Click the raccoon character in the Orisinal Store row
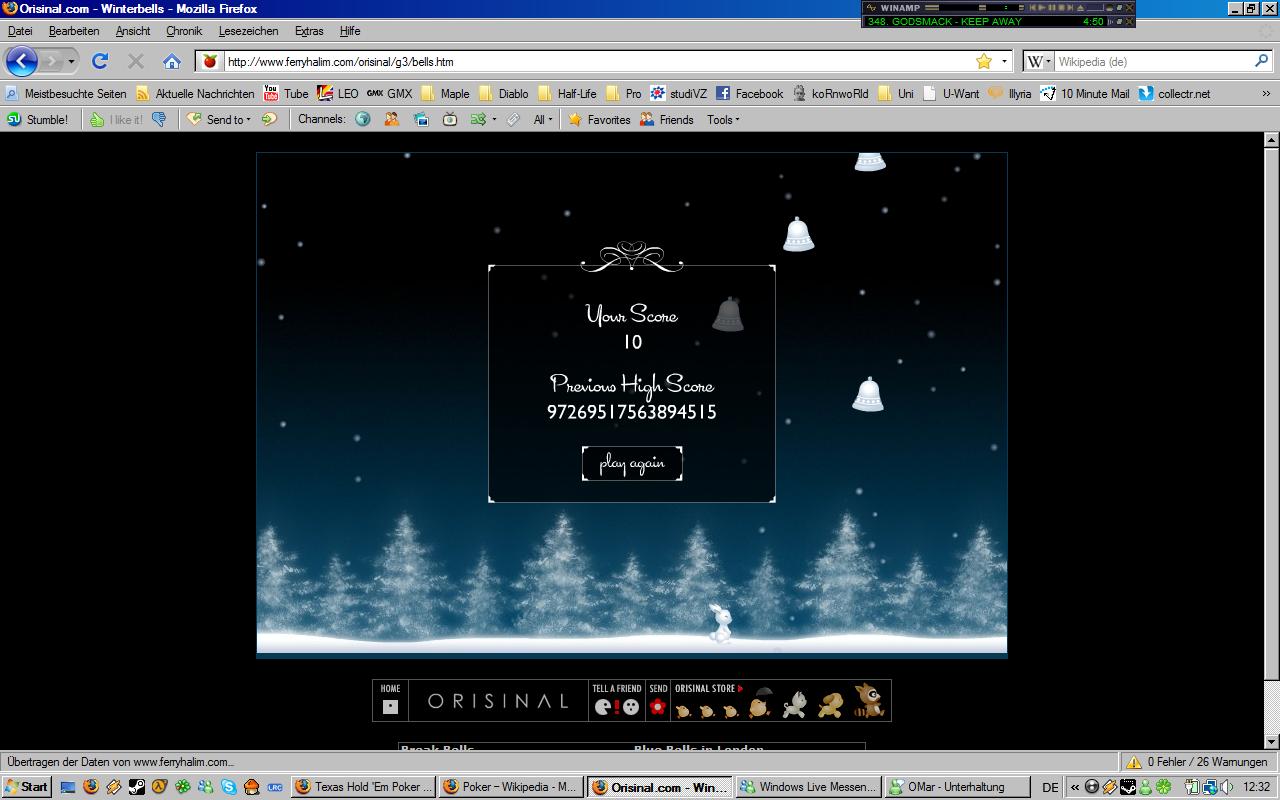Screen dimensions: 1280x800 click(869, 703)
